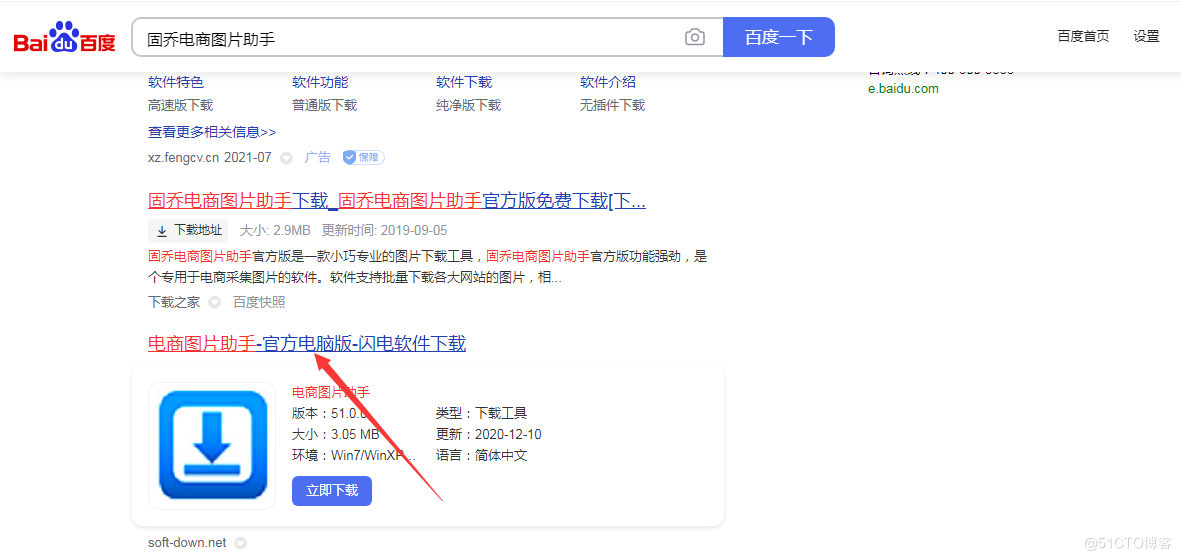
Task: Click 高速版下载 text
Action: pyautogui.click(x=181, y=105)
